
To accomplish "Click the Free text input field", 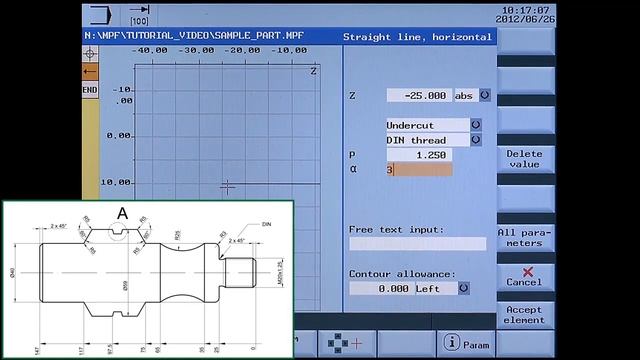I will 418,244.
